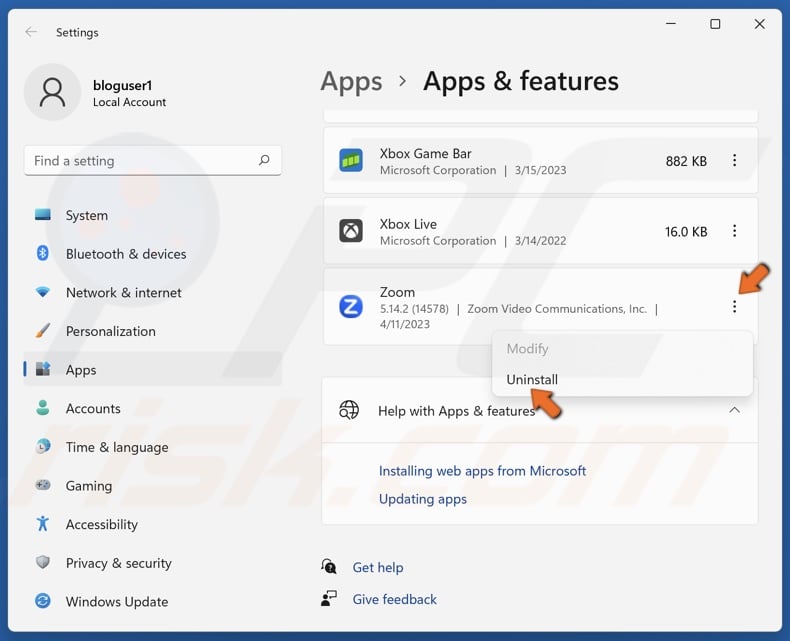Collapse the Help with Apps & features section
The width and height of the screenshot is (790, 641).
735,410
